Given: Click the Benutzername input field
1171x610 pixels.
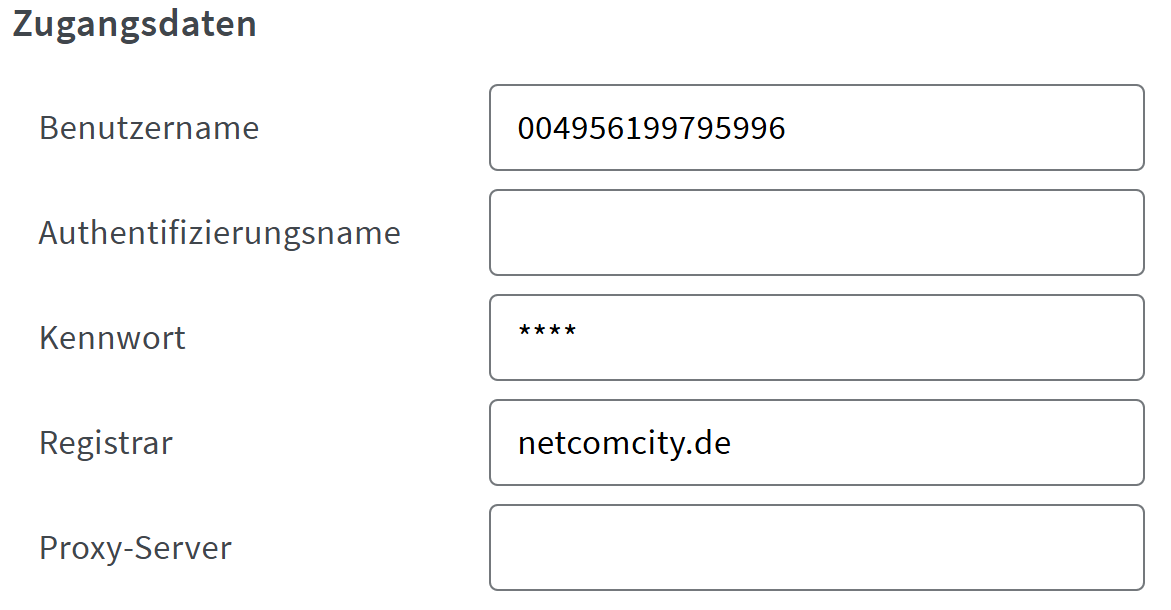Looking at the screenshot, I should tap(816, 128).
